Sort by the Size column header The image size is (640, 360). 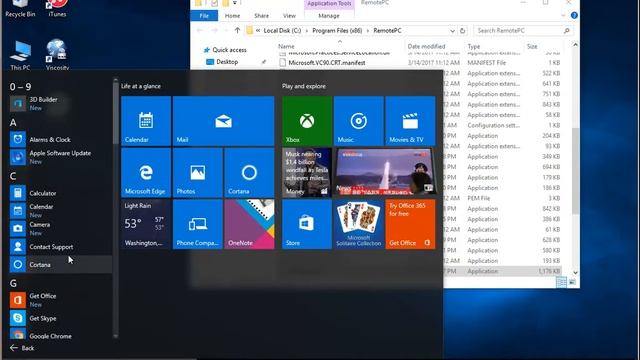point(532,47)
